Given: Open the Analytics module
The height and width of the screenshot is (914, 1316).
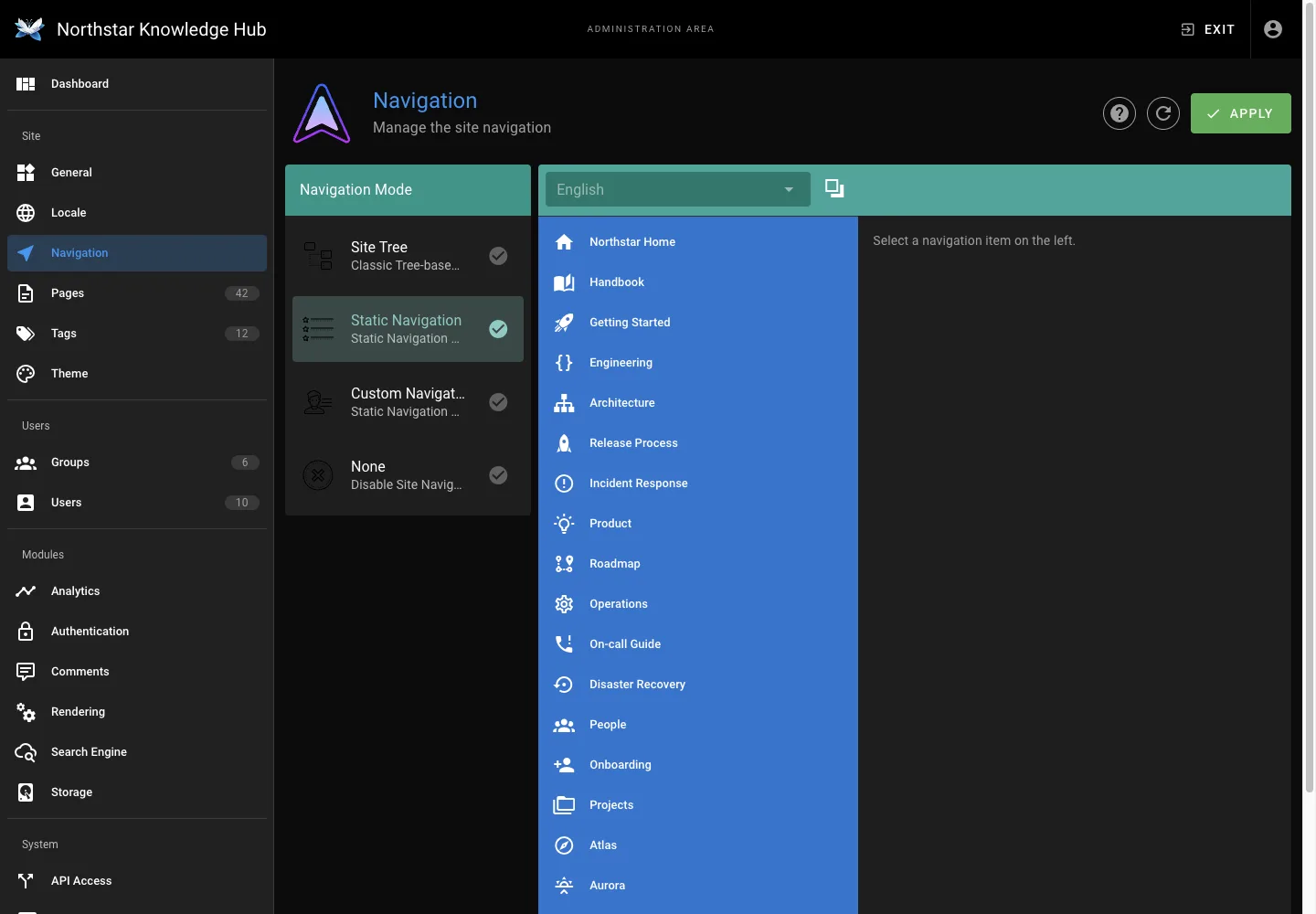Looking at the screenshot, I should [x=137, y=591].
